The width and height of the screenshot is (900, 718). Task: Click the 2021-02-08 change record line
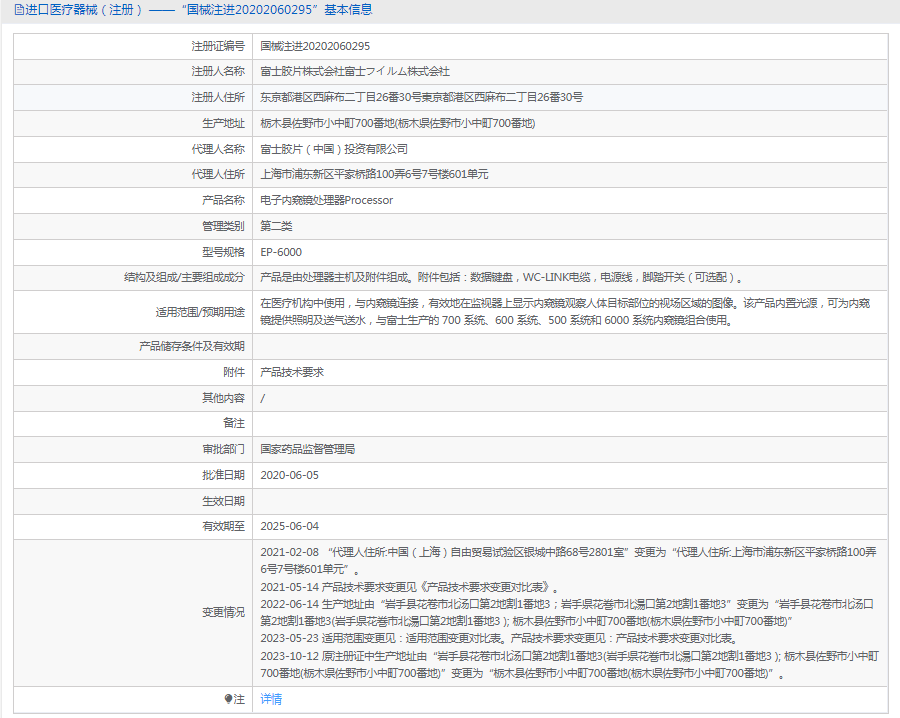(568, 561)
